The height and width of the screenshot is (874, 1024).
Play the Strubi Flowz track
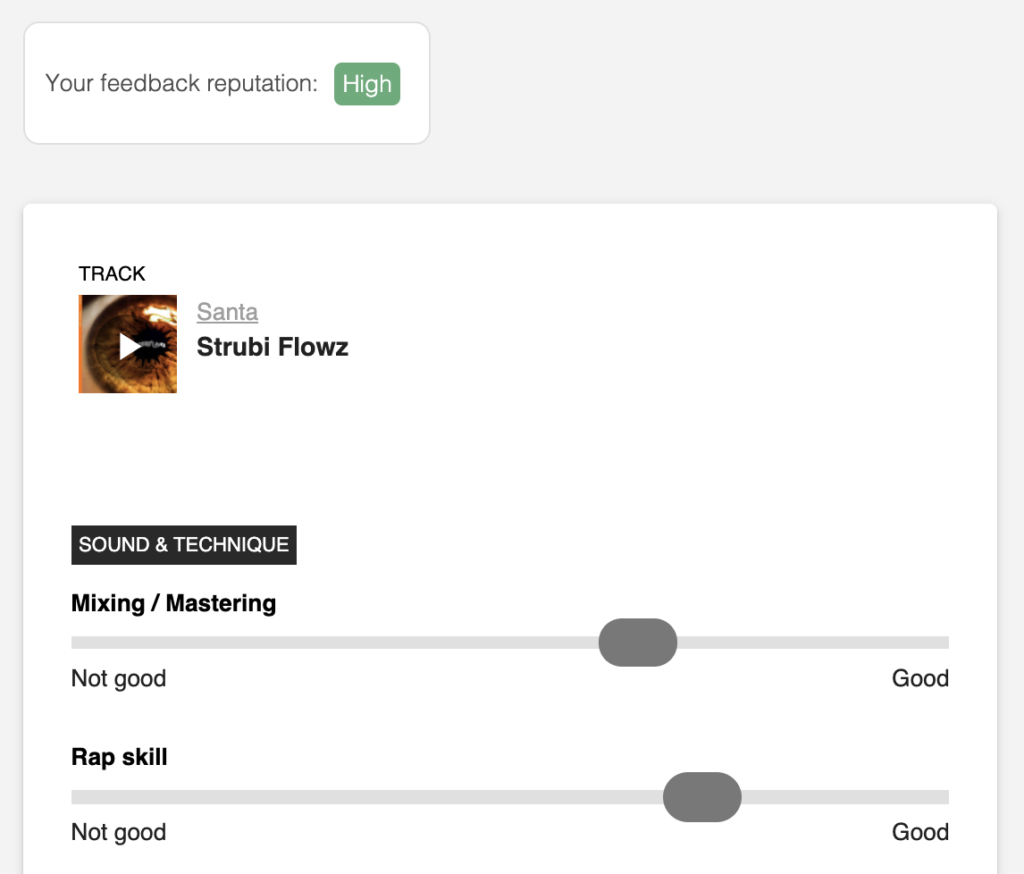[x=130, y=346]
